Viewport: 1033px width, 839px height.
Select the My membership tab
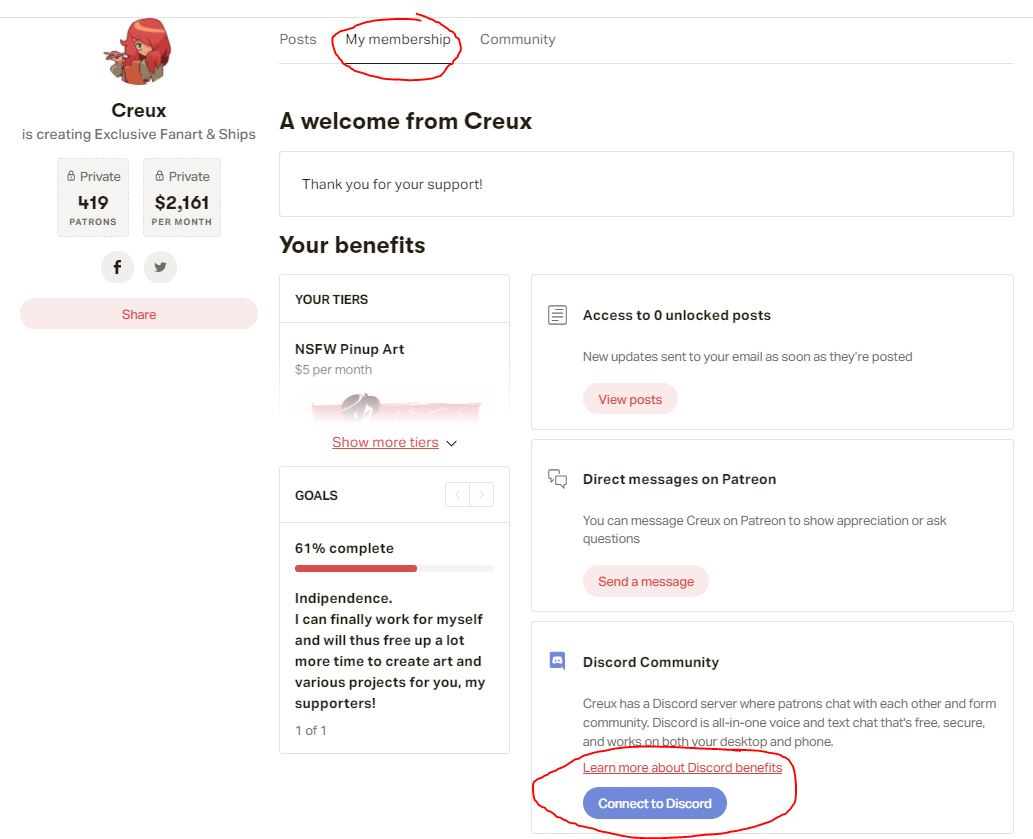[398, 40]
